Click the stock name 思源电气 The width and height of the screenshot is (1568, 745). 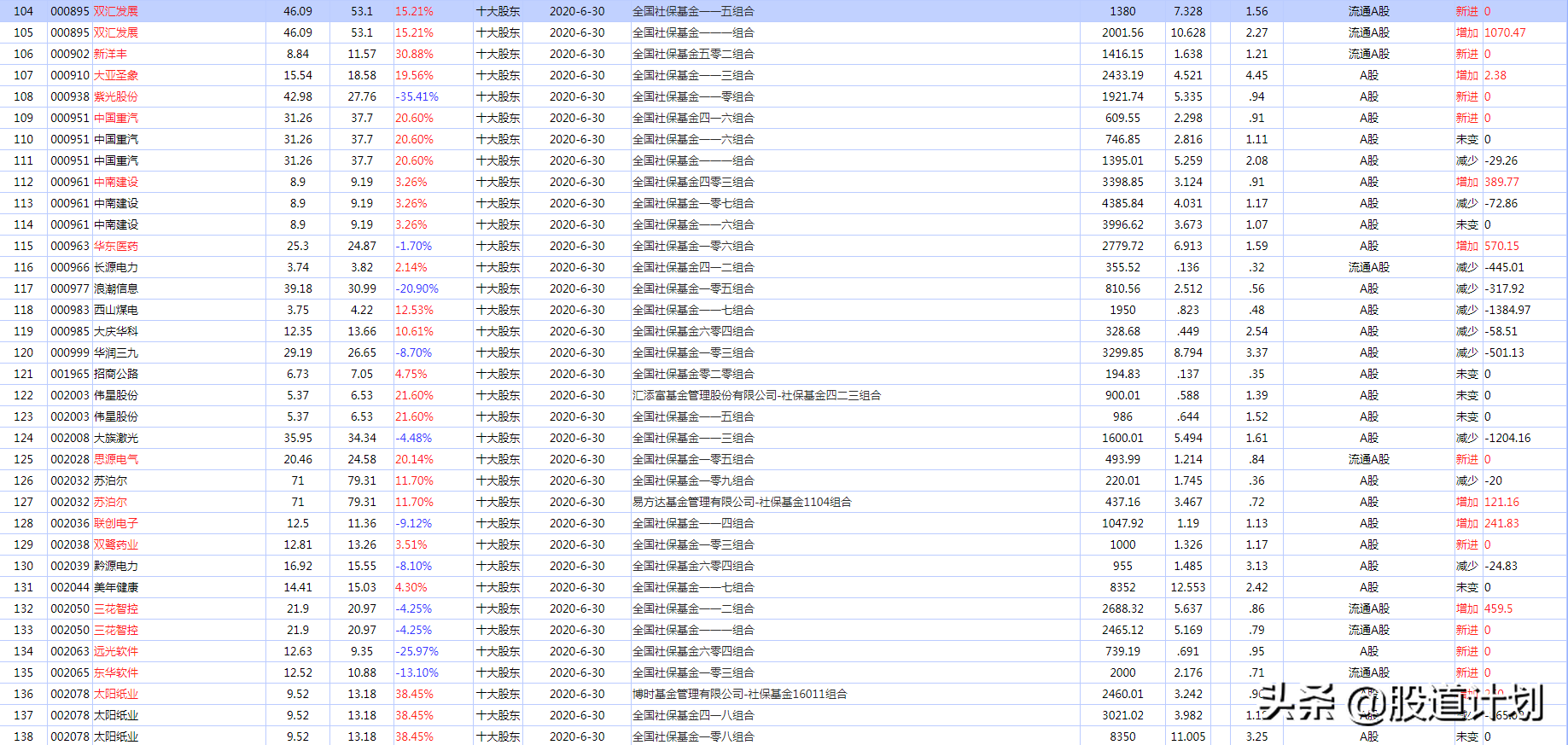tap(116, 459)
